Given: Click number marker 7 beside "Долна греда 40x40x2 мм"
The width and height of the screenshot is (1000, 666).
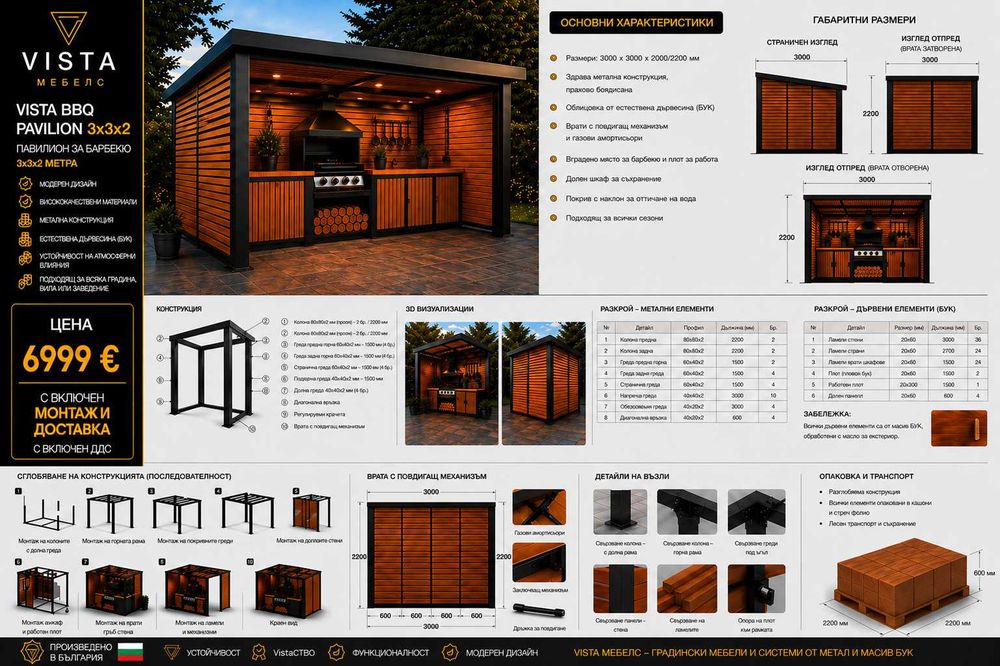Looking at the screenshot, I should tap(284, 390).
